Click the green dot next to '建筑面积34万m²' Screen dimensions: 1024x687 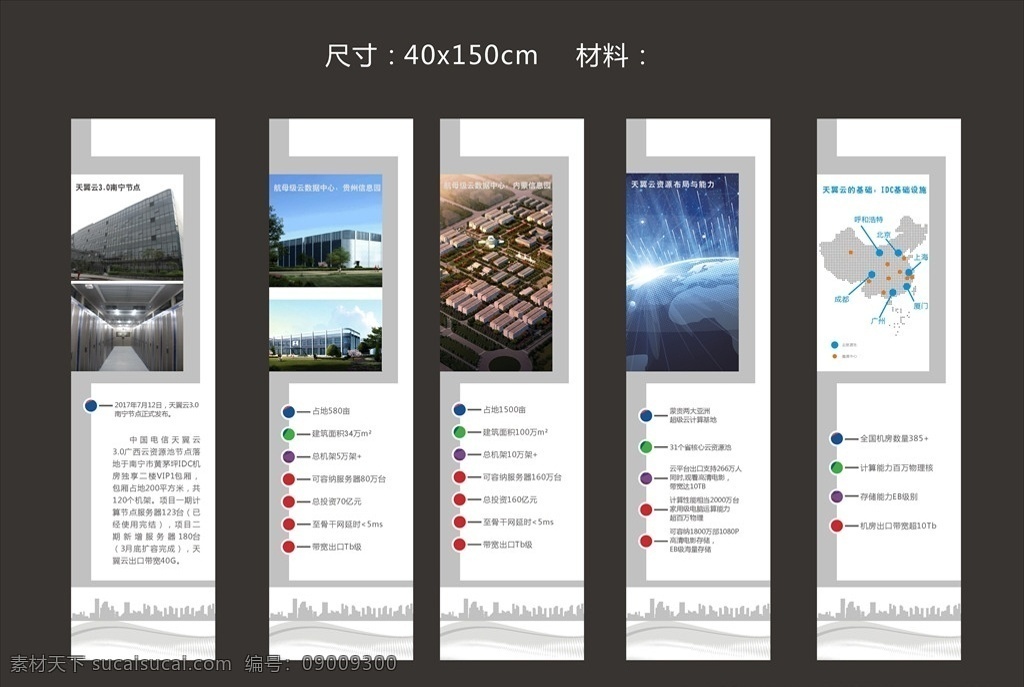288,434
